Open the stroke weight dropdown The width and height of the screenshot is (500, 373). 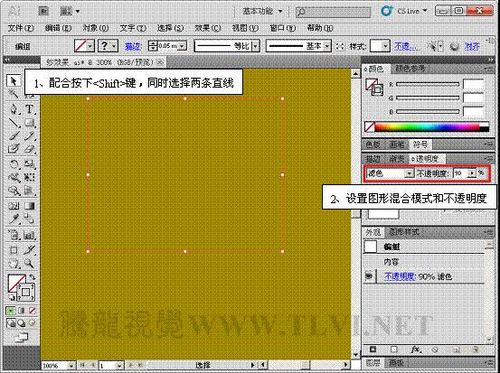pyautogui.click(x=182, y=46)
